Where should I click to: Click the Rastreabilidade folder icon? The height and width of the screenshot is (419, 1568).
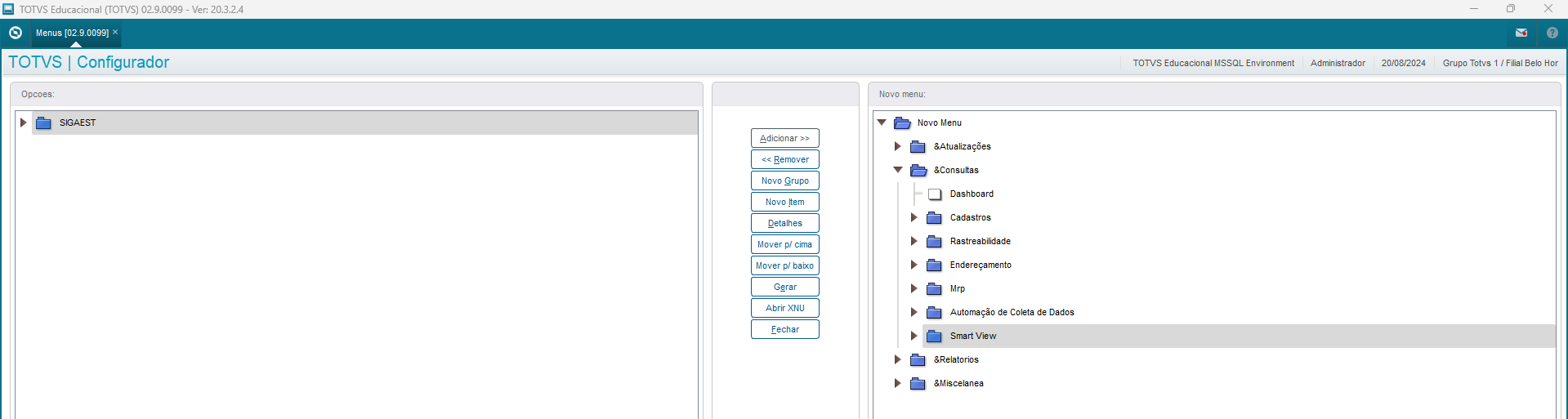tap(935, 241)
